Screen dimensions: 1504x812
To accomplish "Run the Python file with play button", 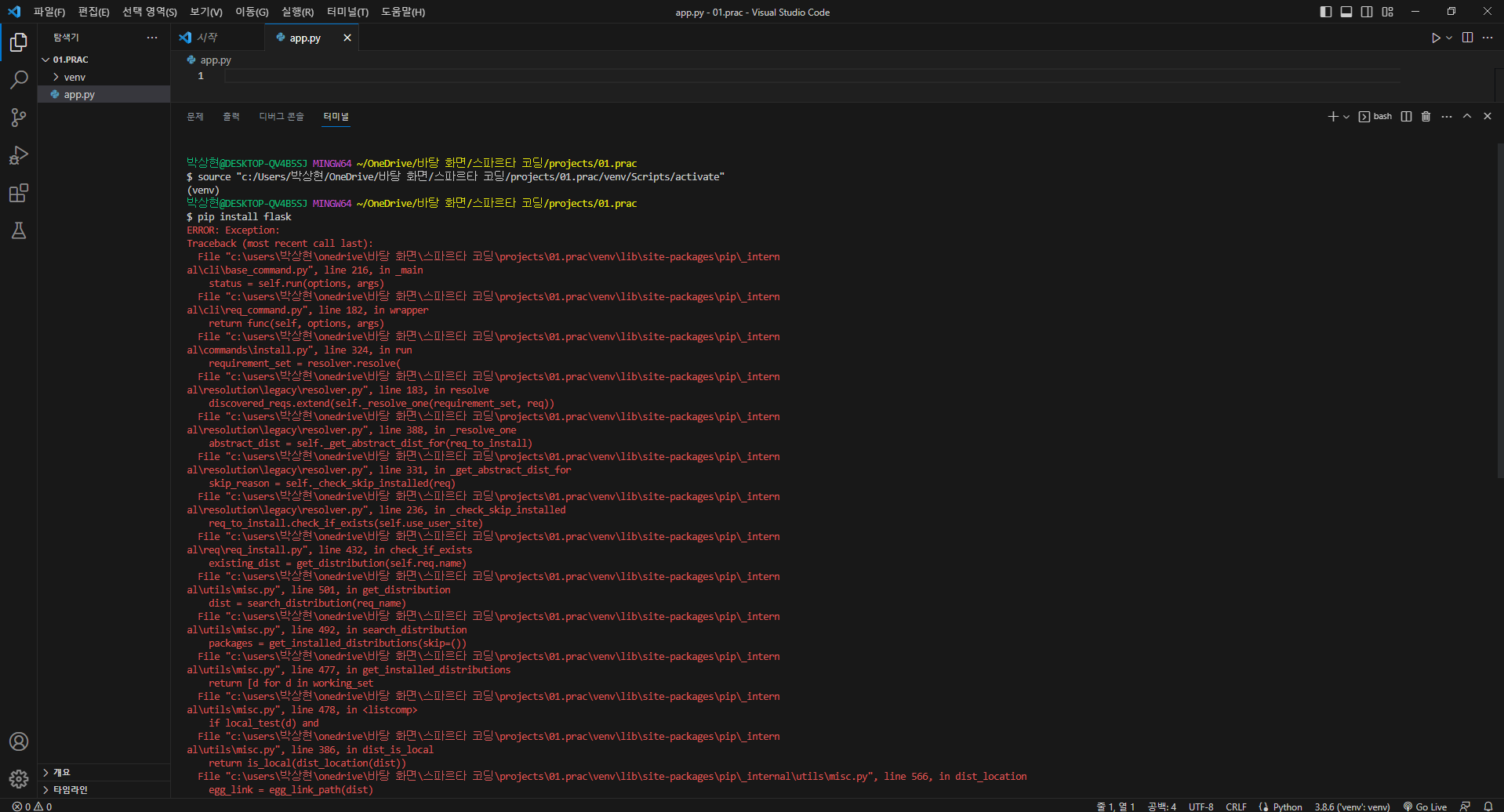I will click(x=1436, y=38).
